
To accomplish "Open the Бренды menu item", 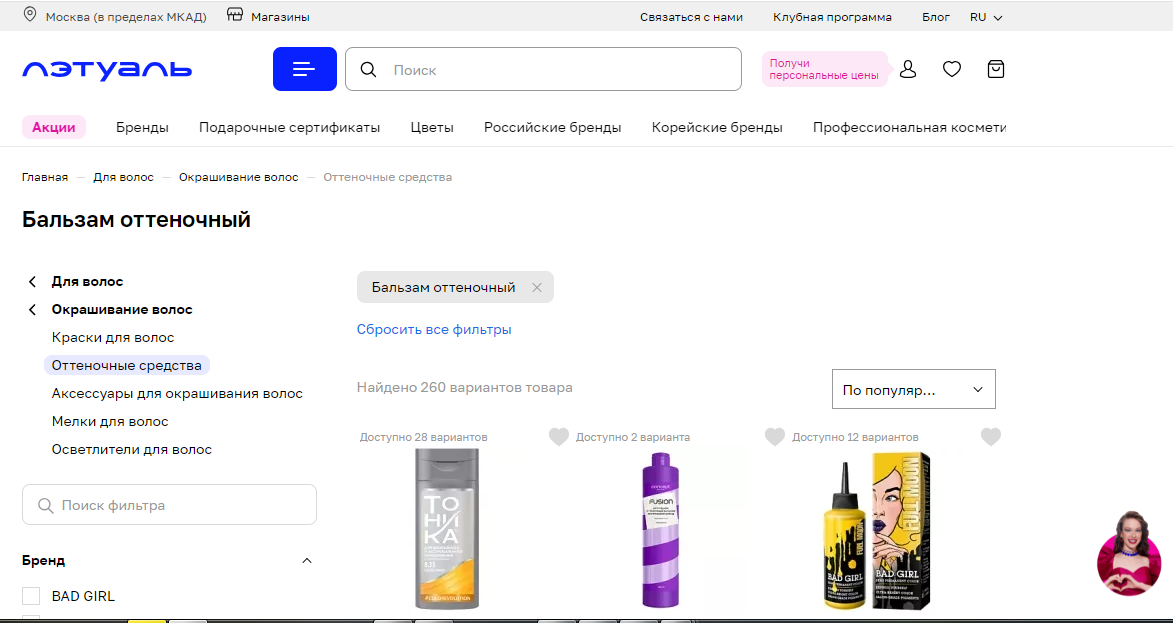I will click(x=142, y=127).
